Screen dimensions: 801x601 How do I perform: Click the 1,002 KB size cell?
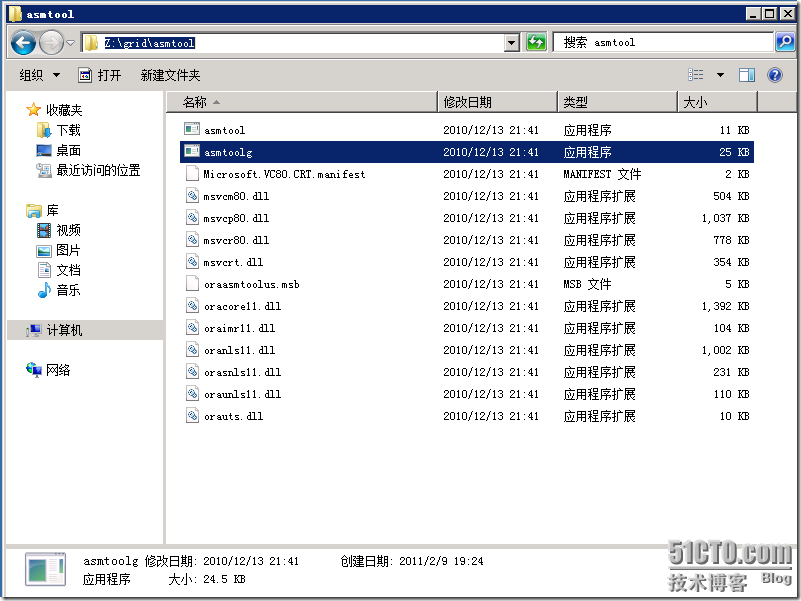725,350
